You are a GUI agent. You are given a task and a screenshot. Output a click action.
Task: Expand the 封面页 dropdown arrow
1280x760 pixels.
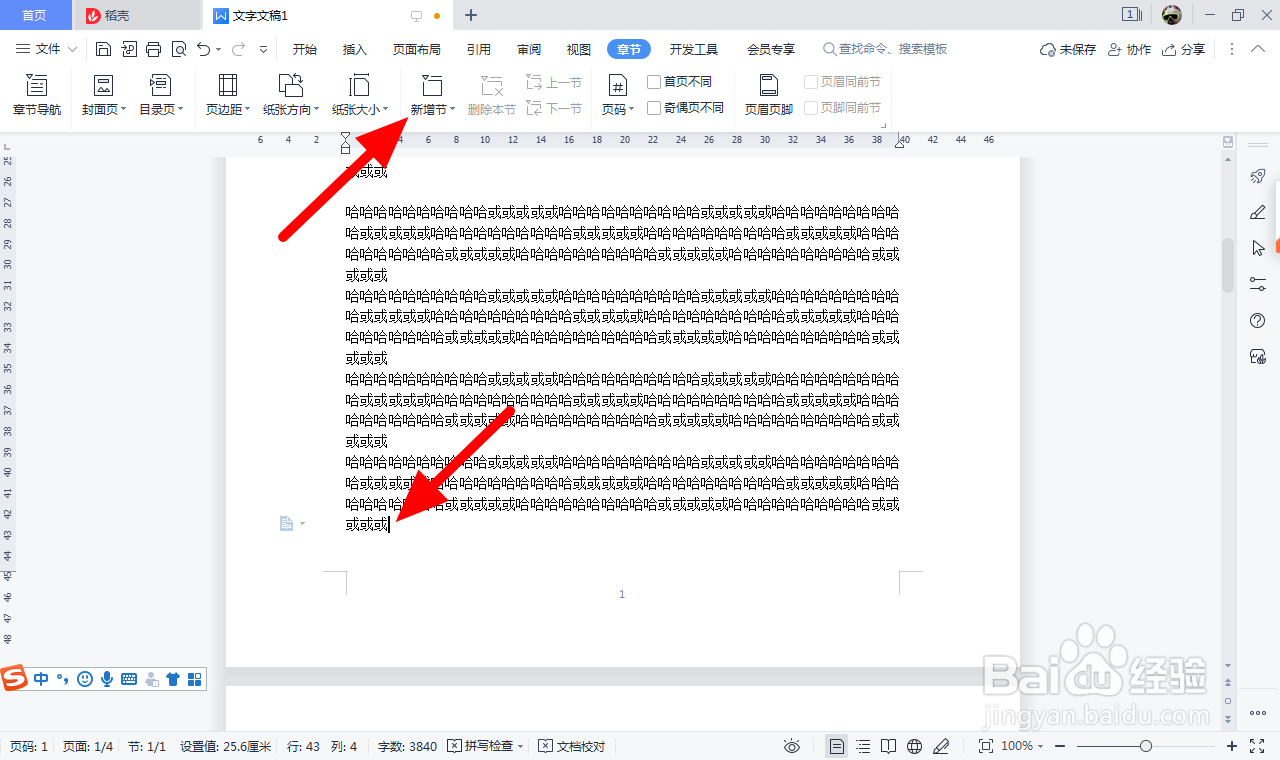124,110
